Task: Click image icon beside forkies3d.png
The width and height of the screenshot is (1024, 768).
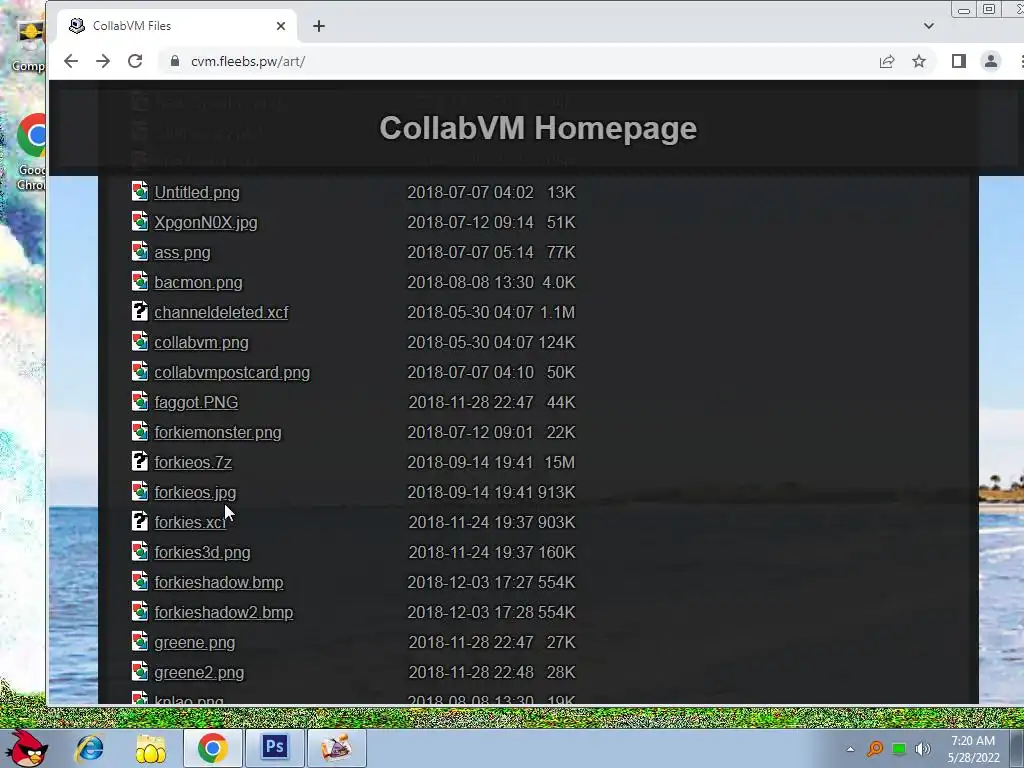Action: click(140, 552)
